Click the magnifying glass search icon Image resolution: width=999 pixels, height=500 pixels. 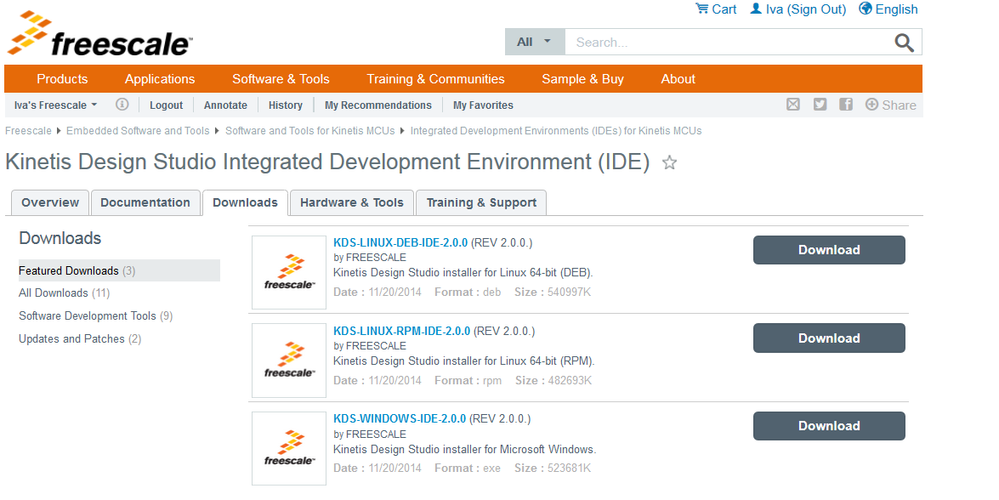pyautogui.click(x=904, y=43)
